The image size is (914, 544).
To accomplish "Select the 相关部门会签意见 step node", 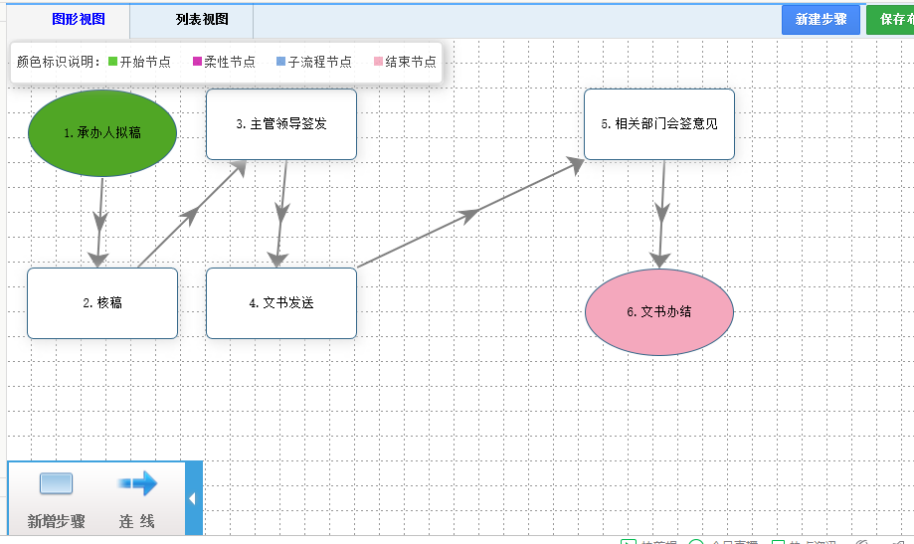I will pyautogui.click(x=659, y=124).
